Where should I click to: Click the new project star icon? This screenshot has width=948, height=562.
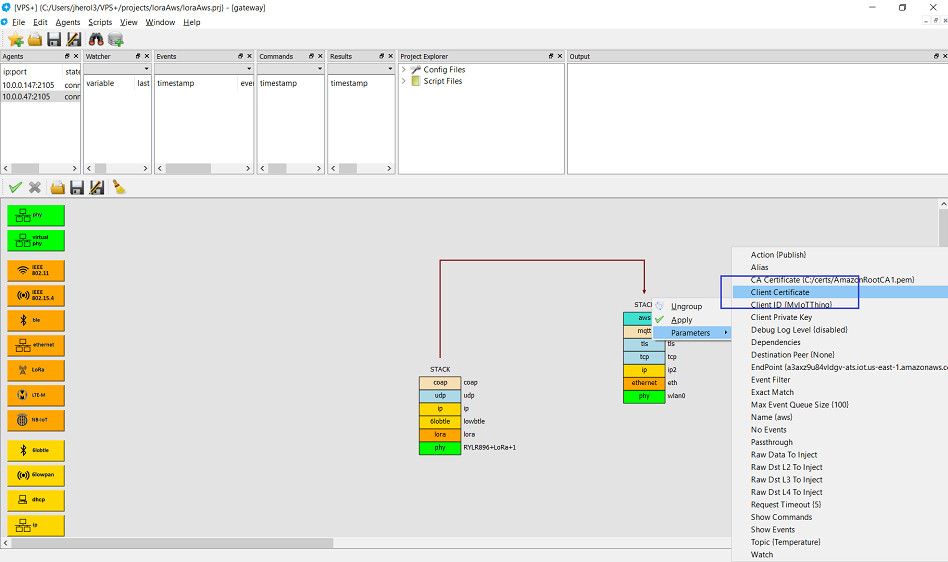coord(16,39)
